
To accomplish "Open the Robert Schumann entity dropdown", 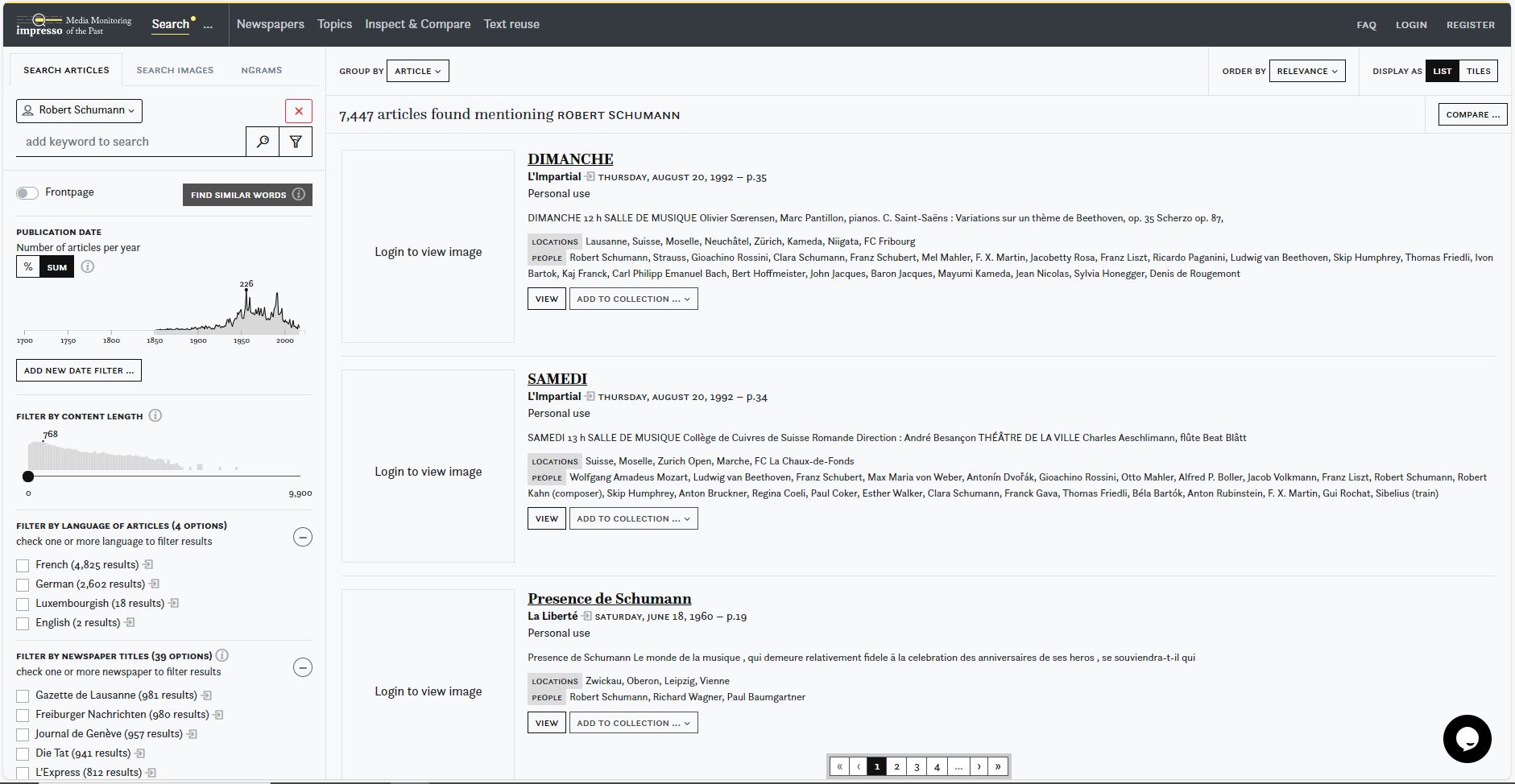I will click(79, 110).
